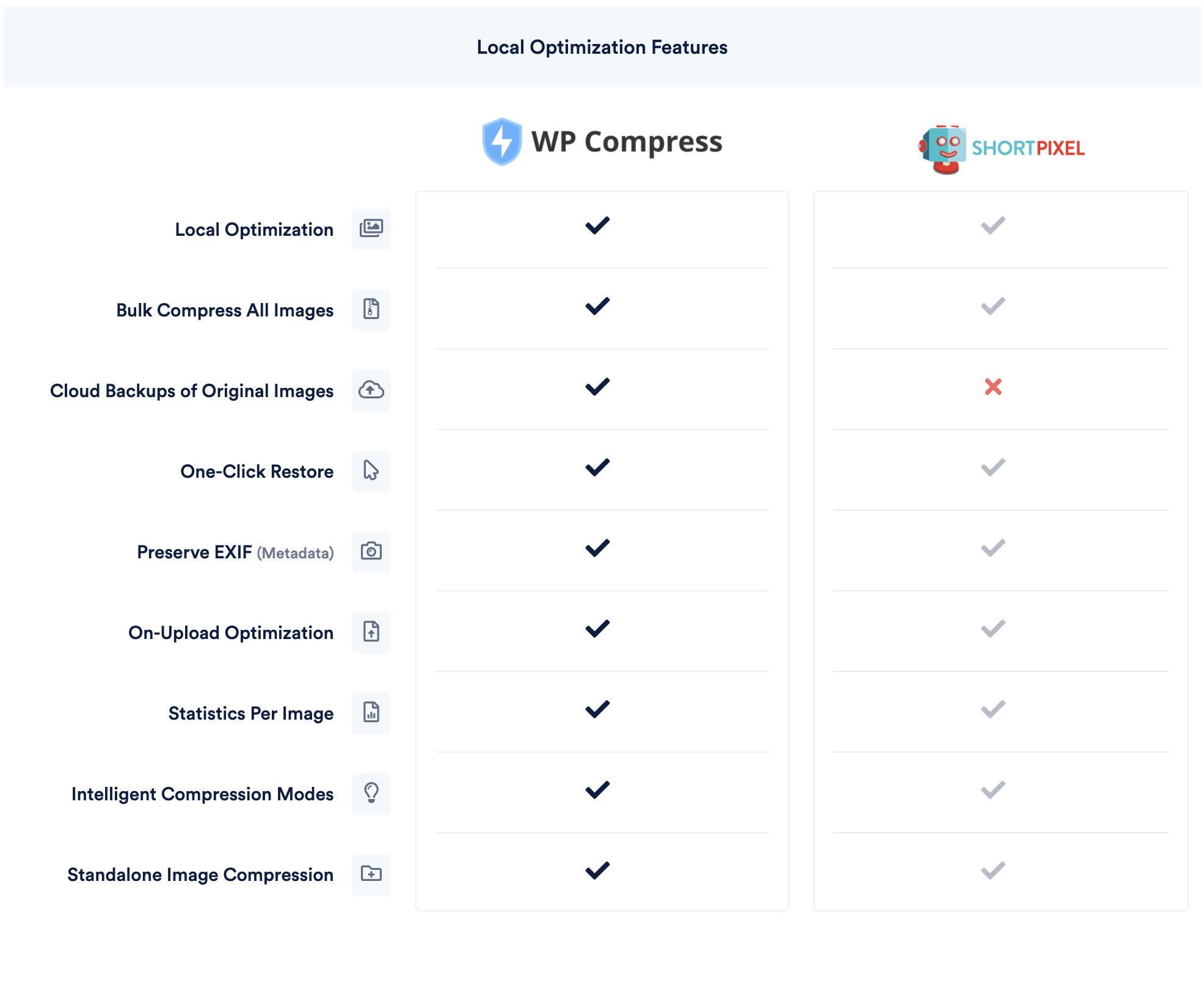Screen dimensions: 1202x1008
Task: Click ShortPixel checkmark for Statistics Per Image
Action: point(993,709)
